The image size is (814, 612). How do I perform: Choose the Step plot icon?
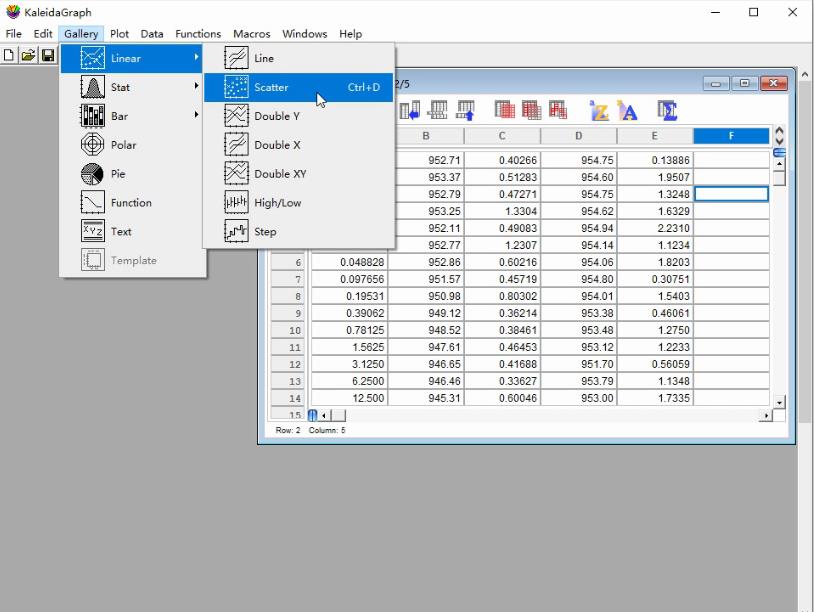[x=236, y=232]
